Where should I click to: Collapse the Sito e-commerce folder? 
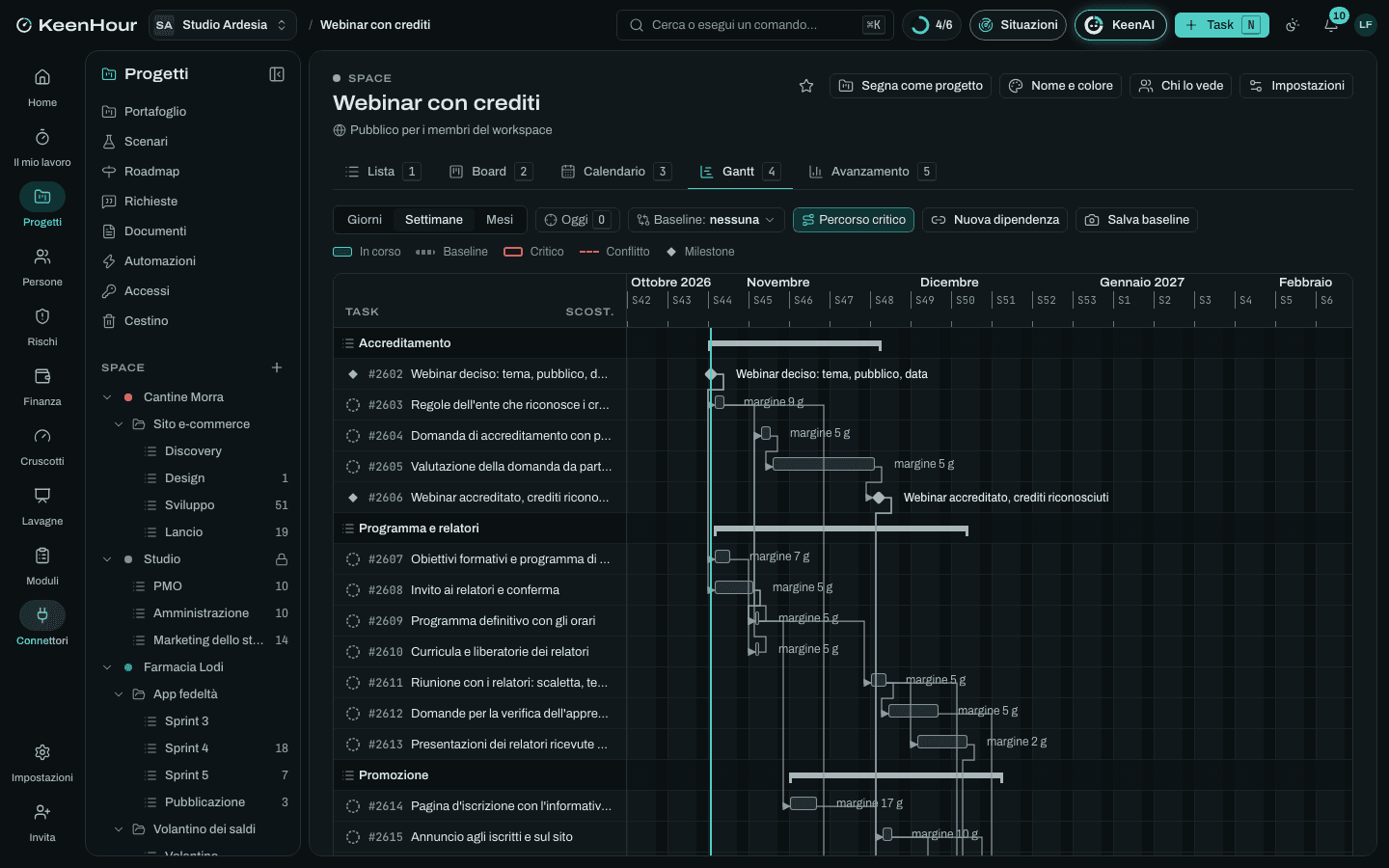119,424
